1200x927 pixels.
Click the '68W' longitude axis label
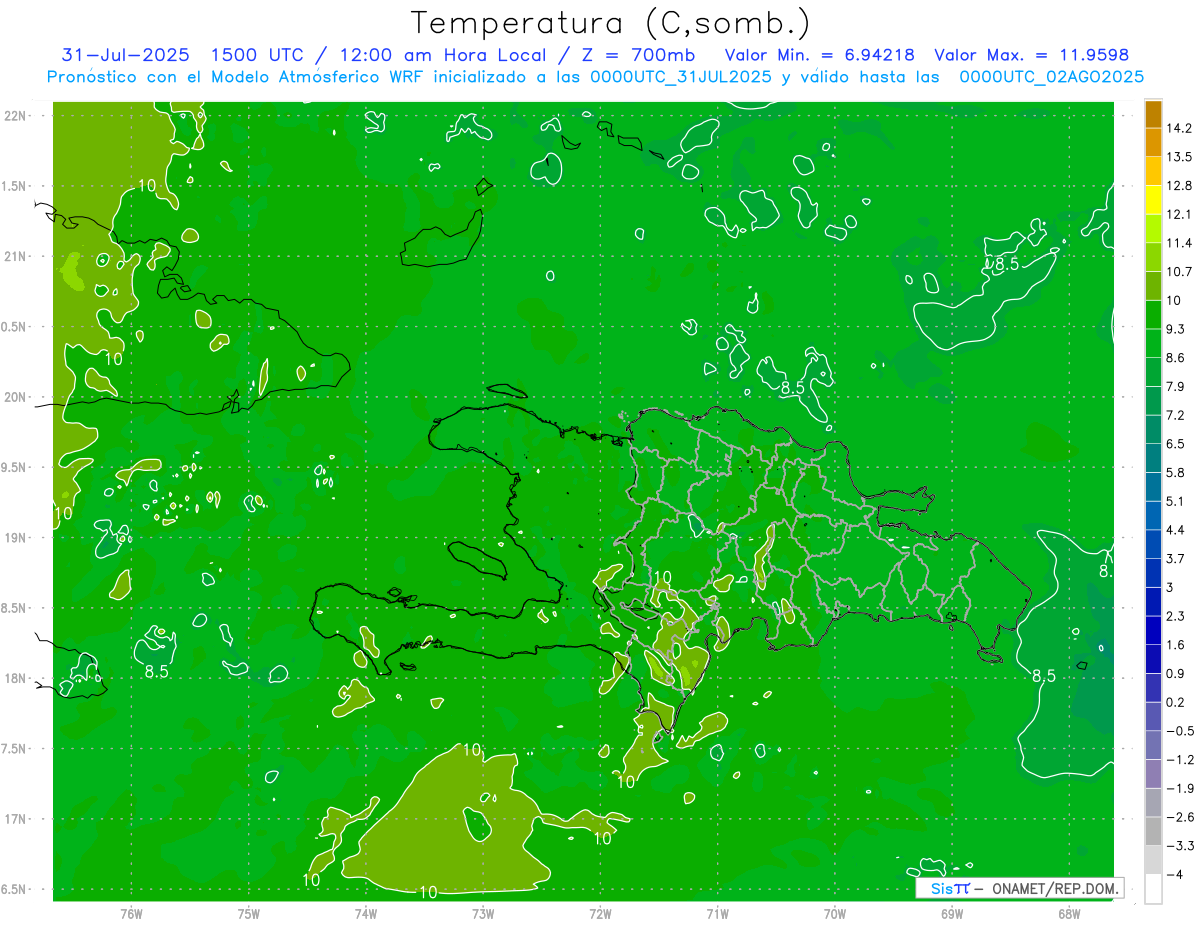[x=1068, y=914]
